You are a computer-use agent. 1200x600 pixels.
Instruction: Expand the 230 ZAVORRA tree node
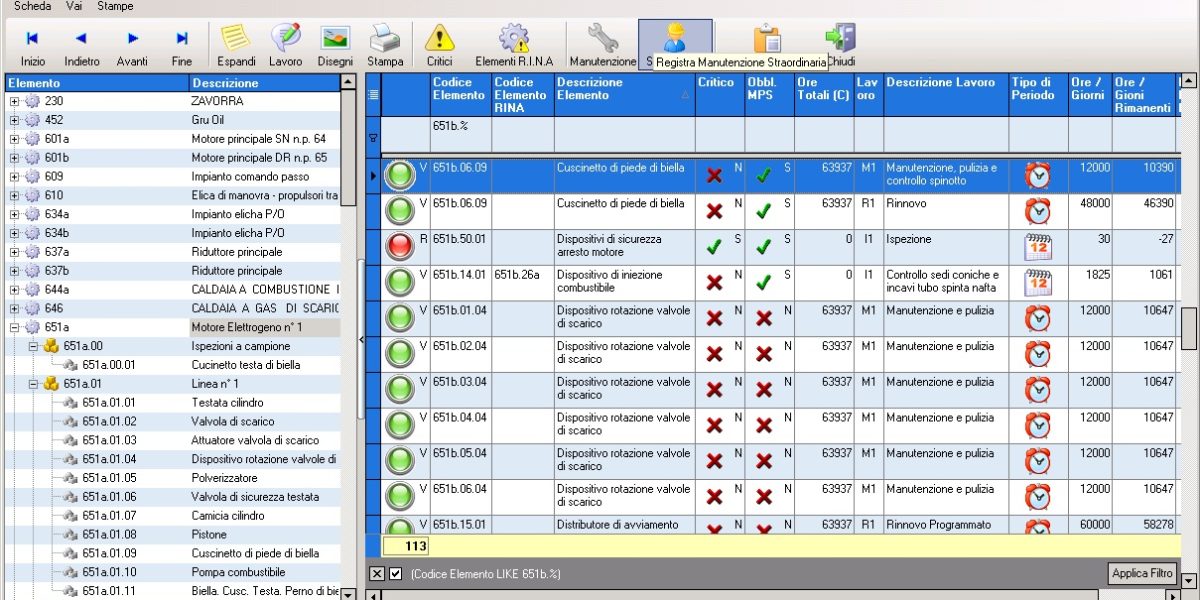(x=14, y=101)
